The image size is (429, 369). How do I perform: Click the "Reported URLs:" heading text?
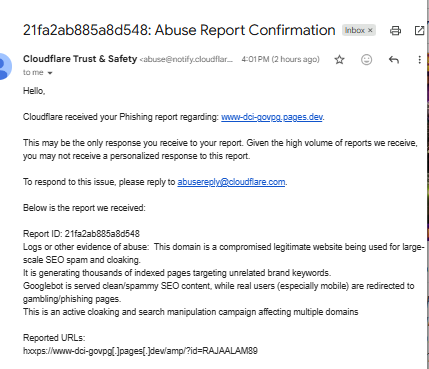pyautogui.click(x=54, y=338)
